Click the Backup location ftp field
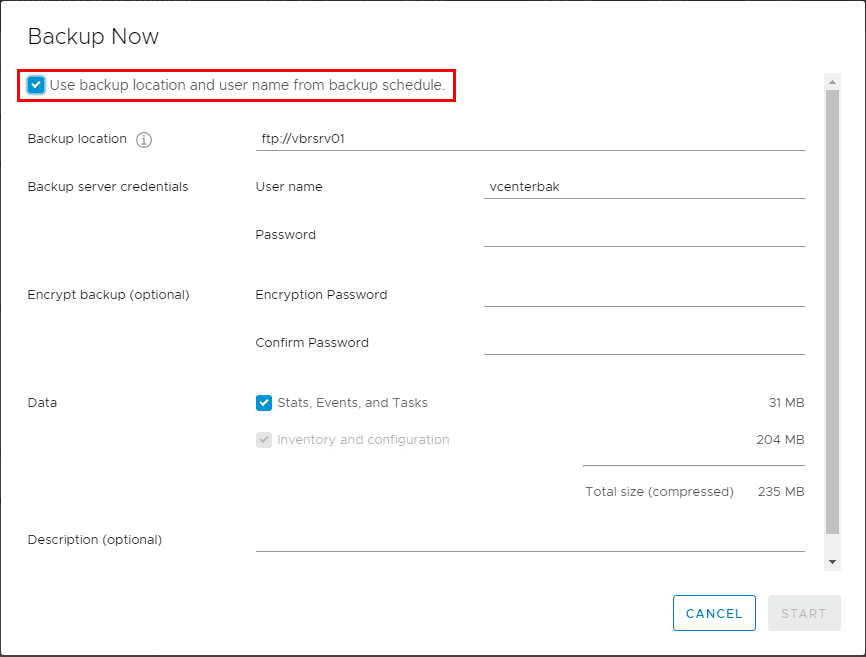The height and width of the screenshot is (657, 866). 530,139
